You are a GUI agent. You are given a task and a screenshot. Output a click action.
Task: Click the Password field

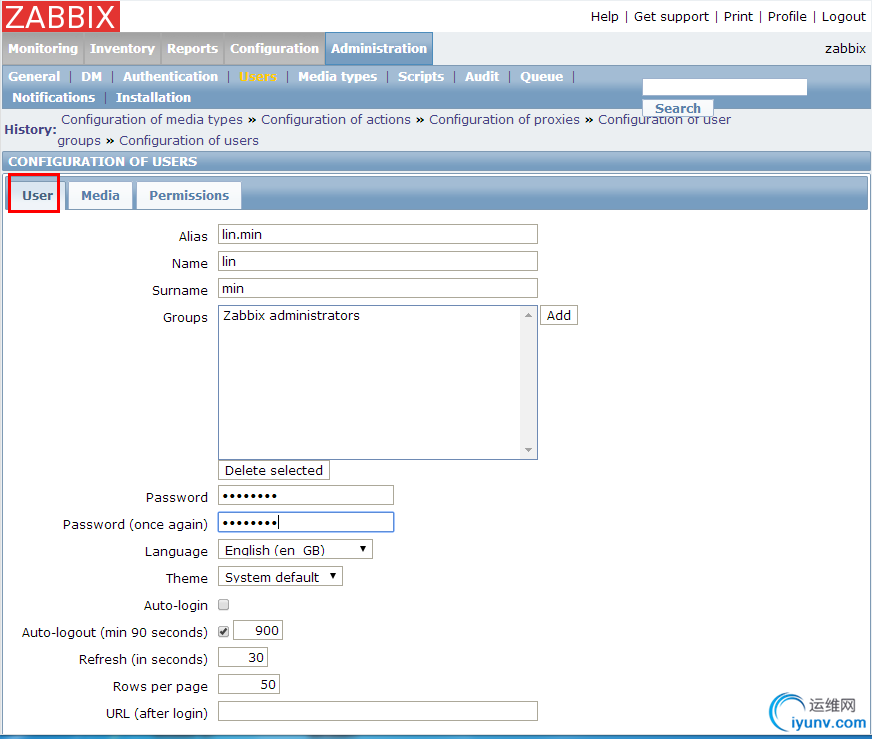click(x=306, y=495)
